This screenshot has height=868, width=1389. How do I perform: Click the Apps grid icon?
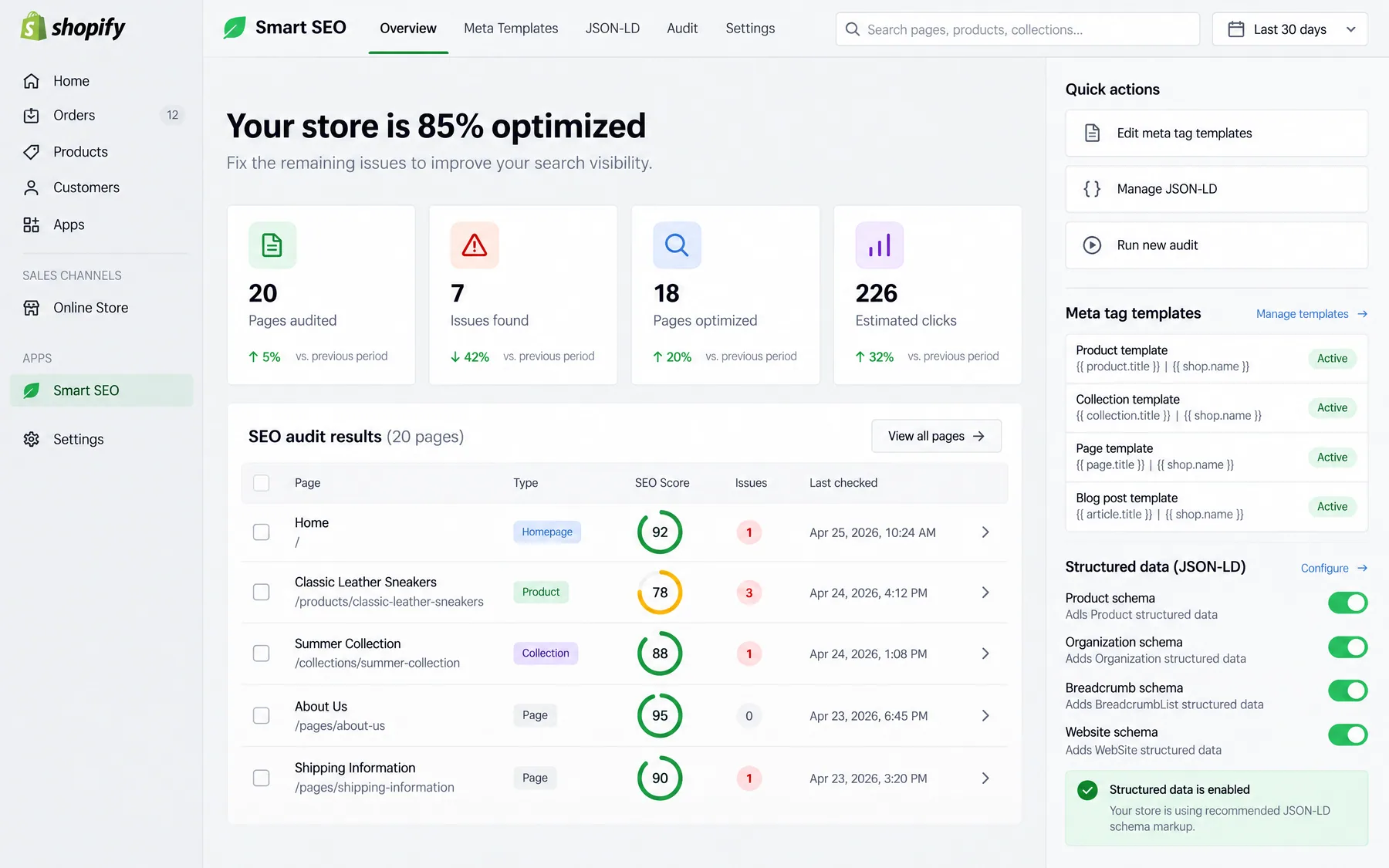(x=31, y=225)
